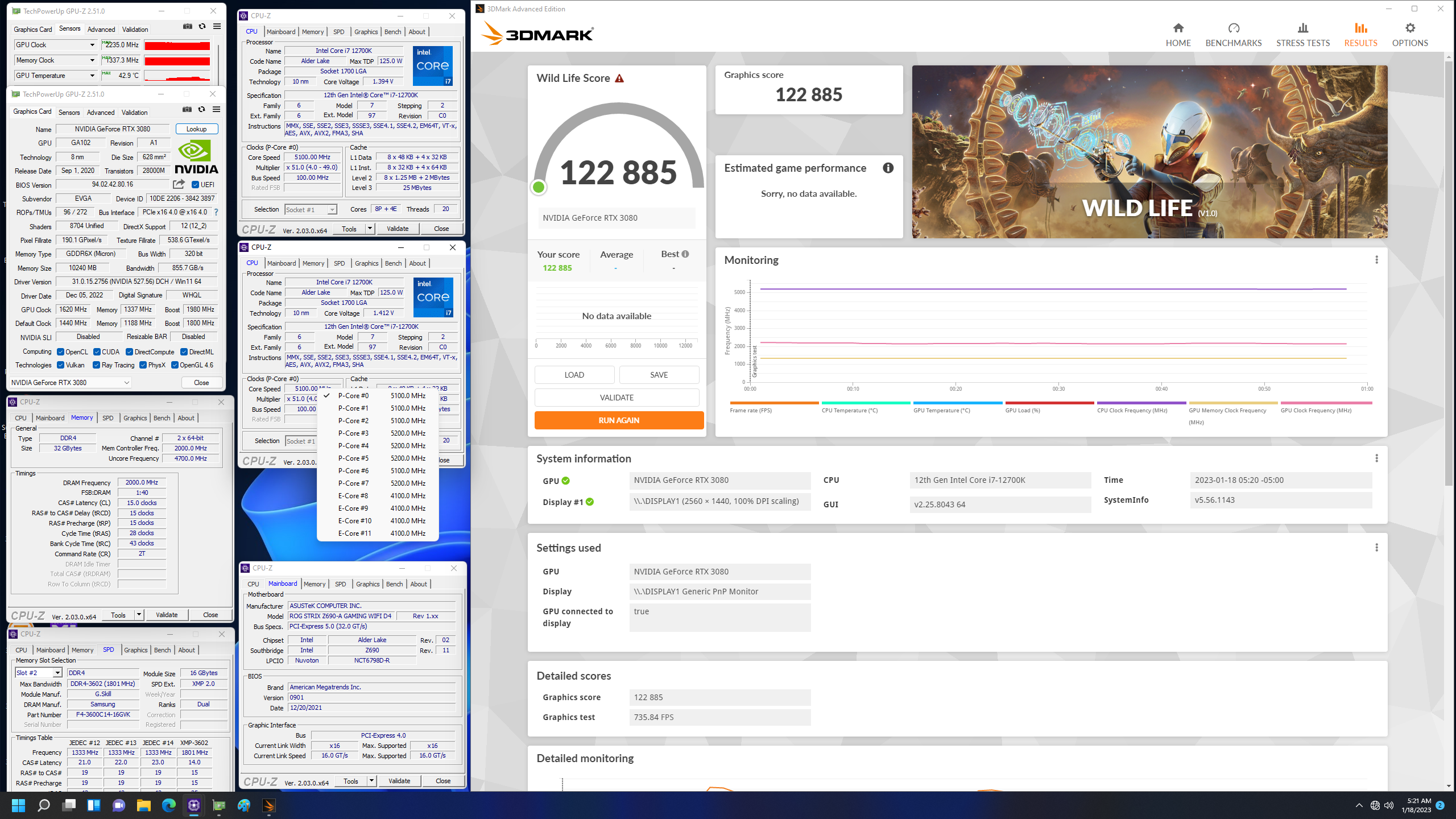Open GPU Temperature sensor dropdown
The height and width of the screenshot is (819, 1456).
(92, 76)
